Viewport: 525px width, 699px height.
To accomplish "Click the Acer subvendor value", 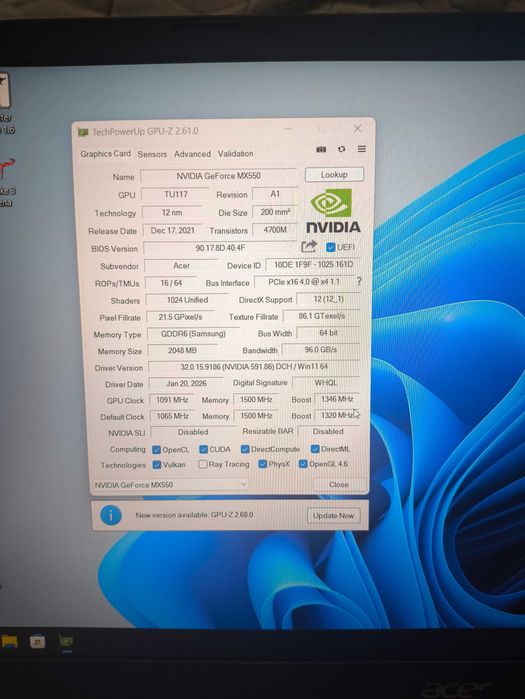I will pos(181,266).
